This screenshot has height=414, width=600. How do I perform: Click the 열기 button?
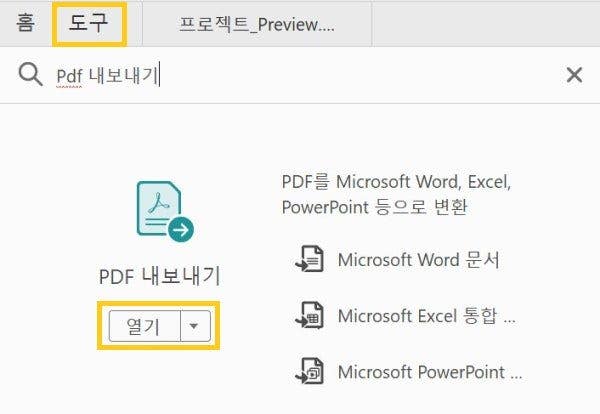point(144,326)
